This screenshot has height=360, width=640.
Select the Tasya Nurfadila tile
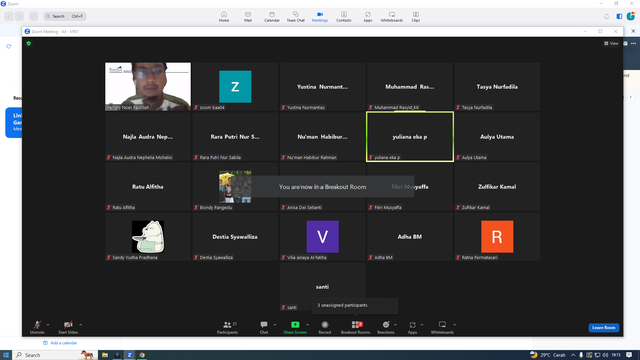click(497, 87)
